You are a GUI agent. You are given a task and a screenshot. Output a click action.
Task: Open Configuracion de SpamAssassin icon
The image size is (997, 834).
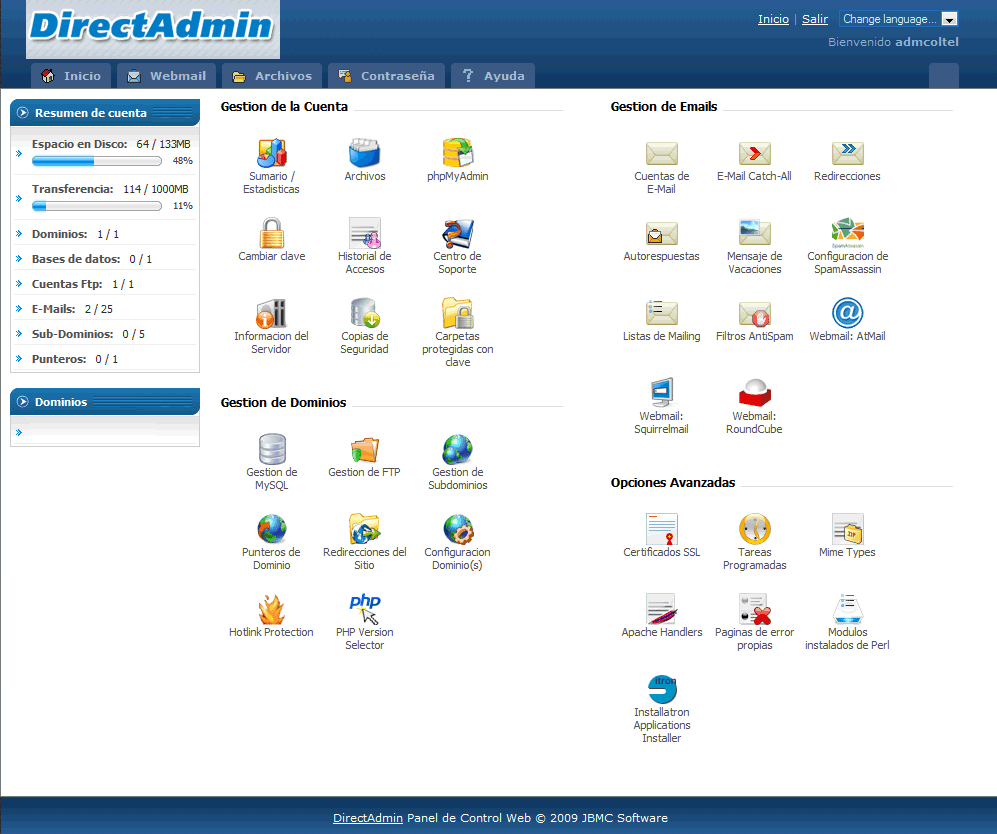pos(848,233)
